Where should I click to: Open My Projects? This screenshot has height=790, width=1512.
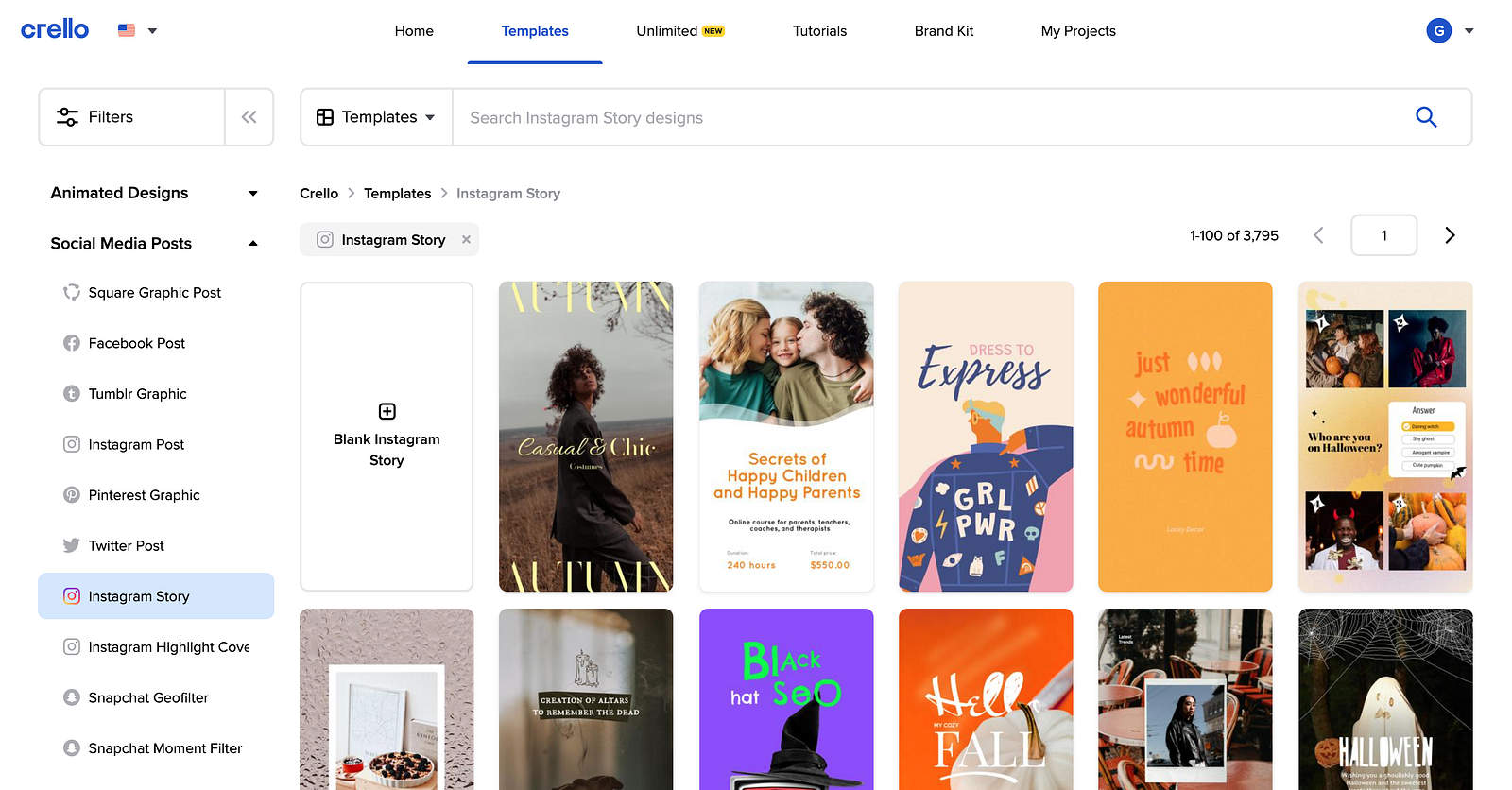pyautogui.click(x=1078, y=31)
